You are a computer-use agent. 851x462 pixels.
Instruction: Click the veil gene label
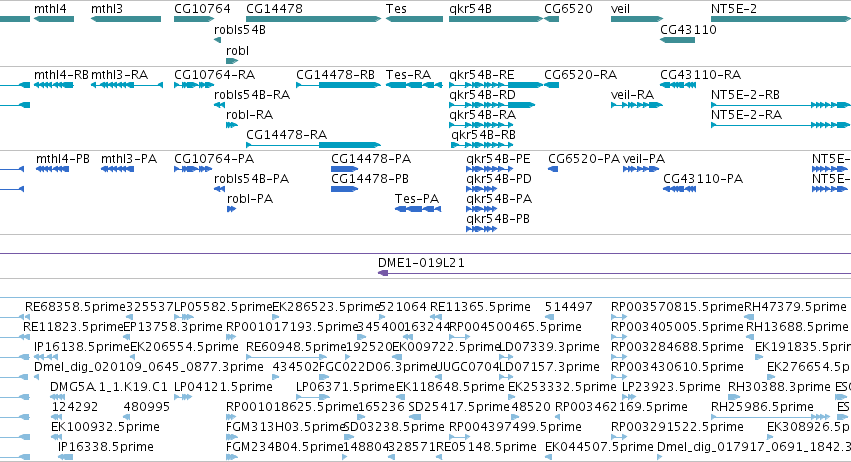click(620, 9)
